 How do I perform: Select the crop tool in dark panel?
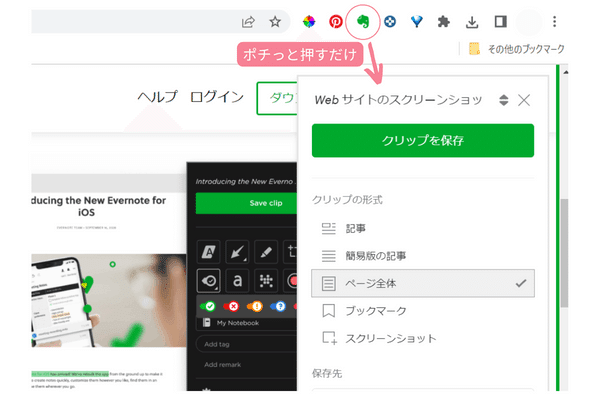pyautogui.click(x=290, y=252)
